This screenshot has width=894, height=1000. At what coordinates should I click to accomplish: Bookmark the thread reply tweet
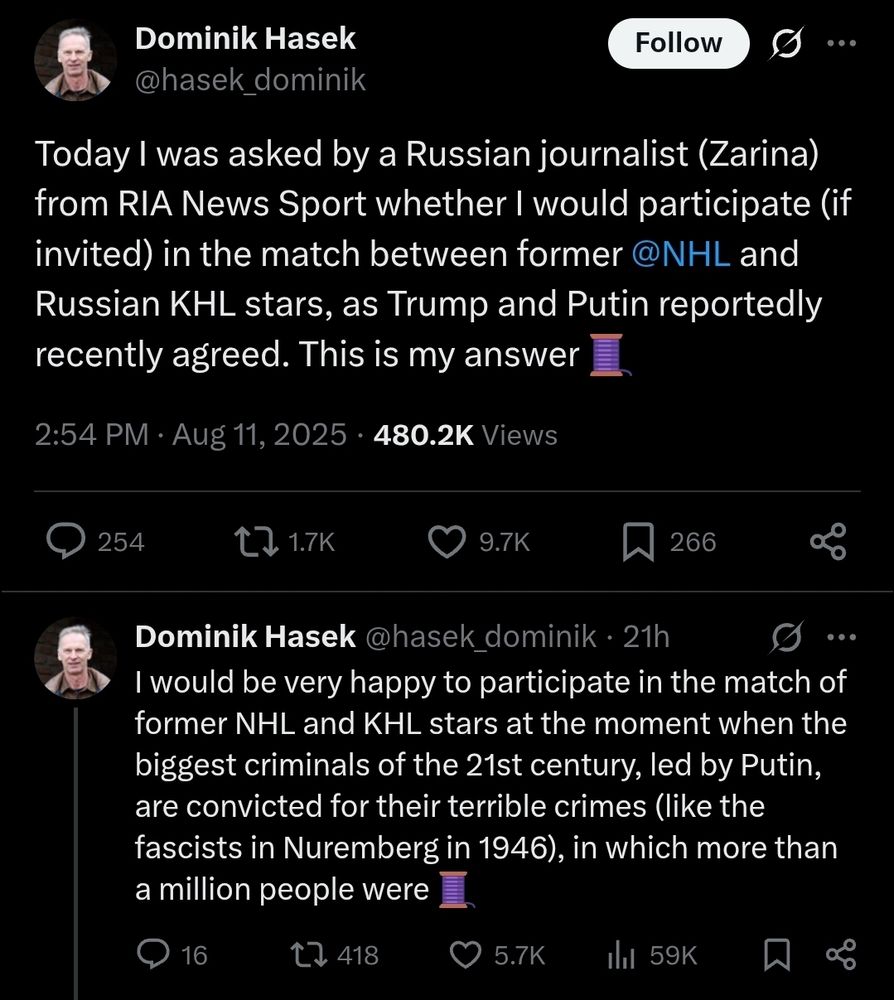777,955
